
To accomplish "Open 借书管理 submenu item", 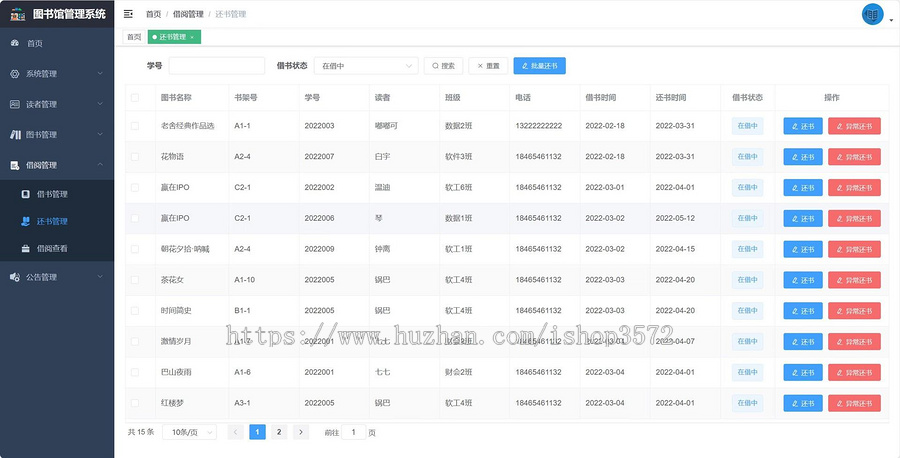I will point(57,194).
